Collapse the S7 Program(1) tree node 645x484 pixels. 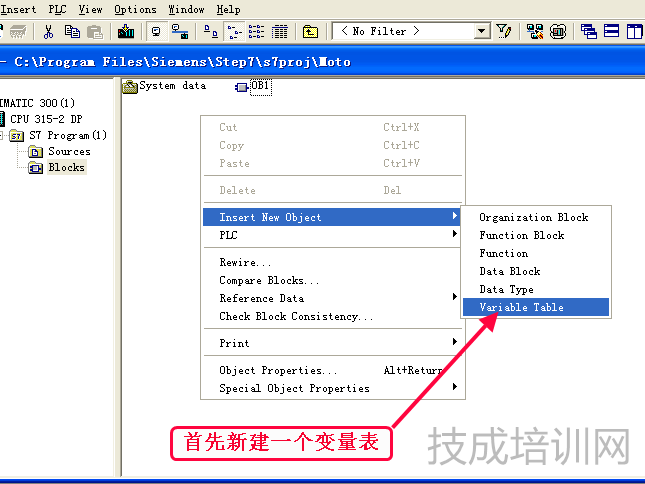pos(4,135)
